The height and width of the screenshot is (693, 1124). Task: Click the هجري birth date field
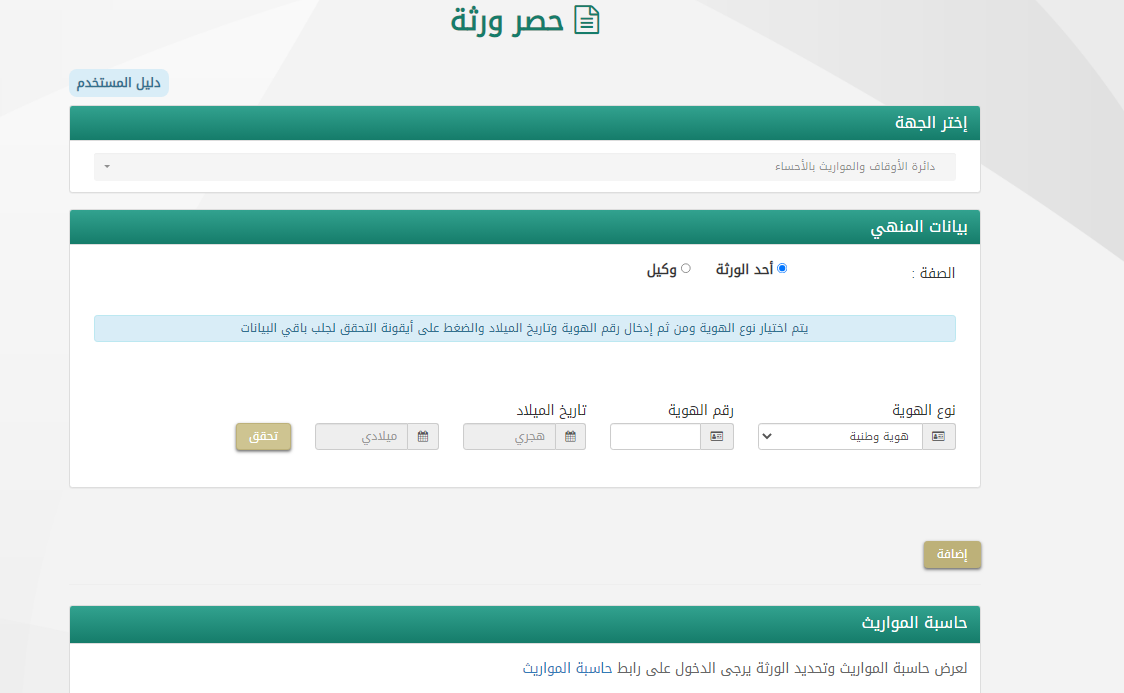(509, 437)
